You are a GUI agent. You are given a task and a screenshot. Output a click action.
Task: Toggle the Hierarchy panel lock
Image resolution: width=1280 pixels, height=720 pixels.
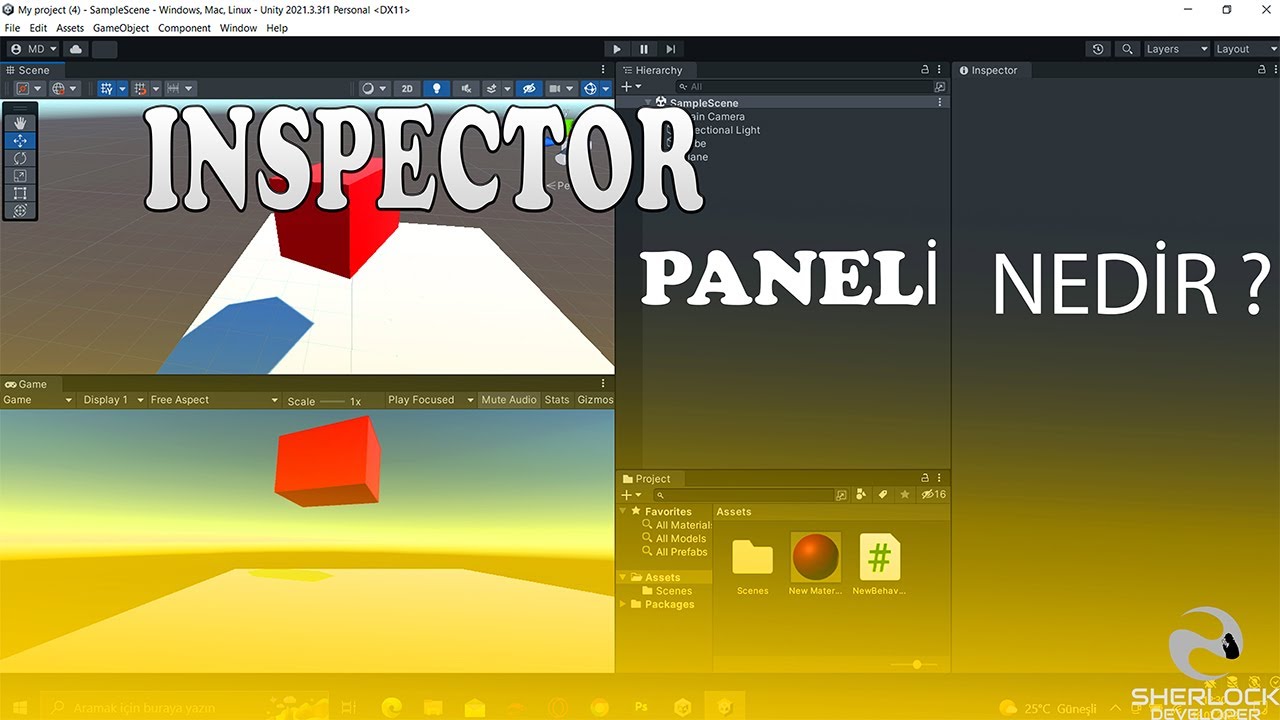925,70
